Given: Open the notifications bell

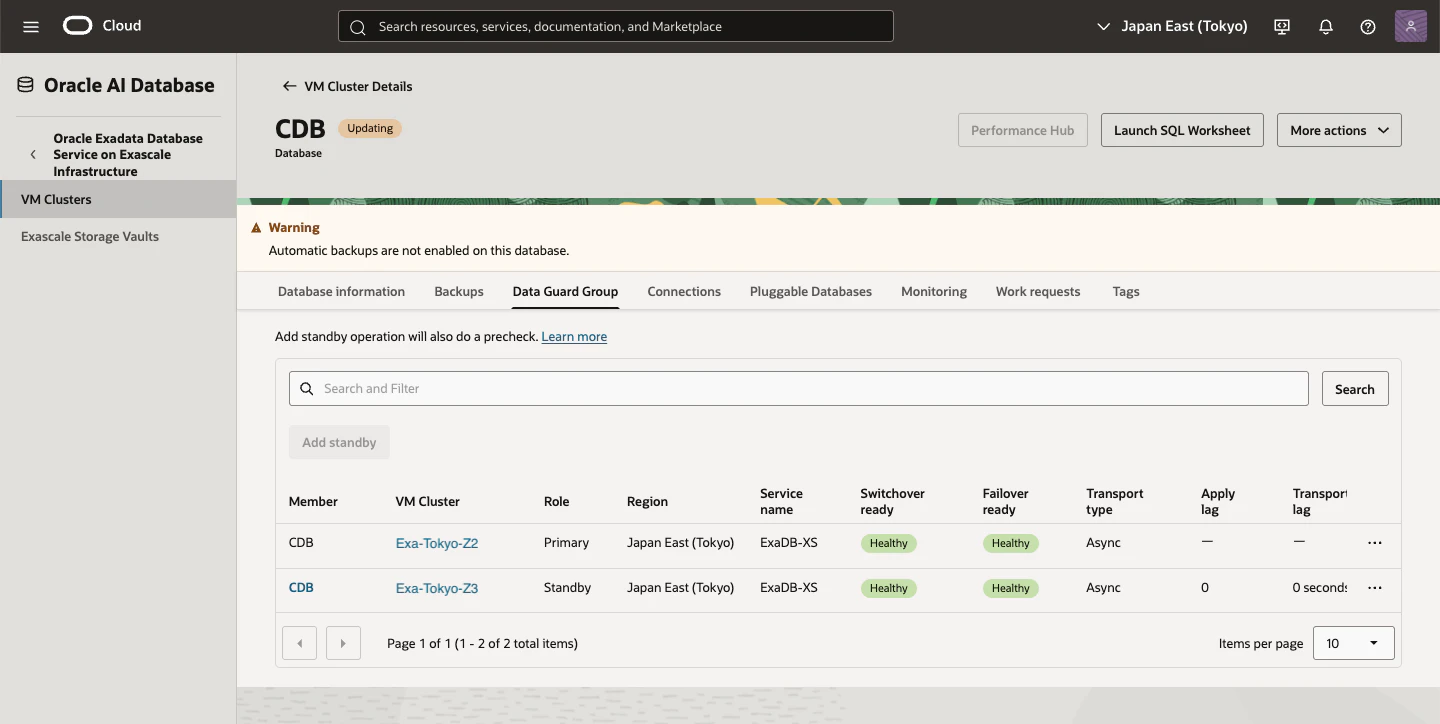Looking at the screenshot, I should click(x=1326, y=27).
